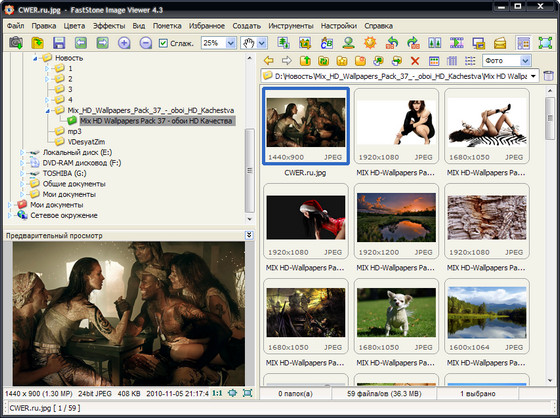Click the Zoom Out magnifier icon
The height and width of the screenshot is (418, 560).
coord(146,43)
